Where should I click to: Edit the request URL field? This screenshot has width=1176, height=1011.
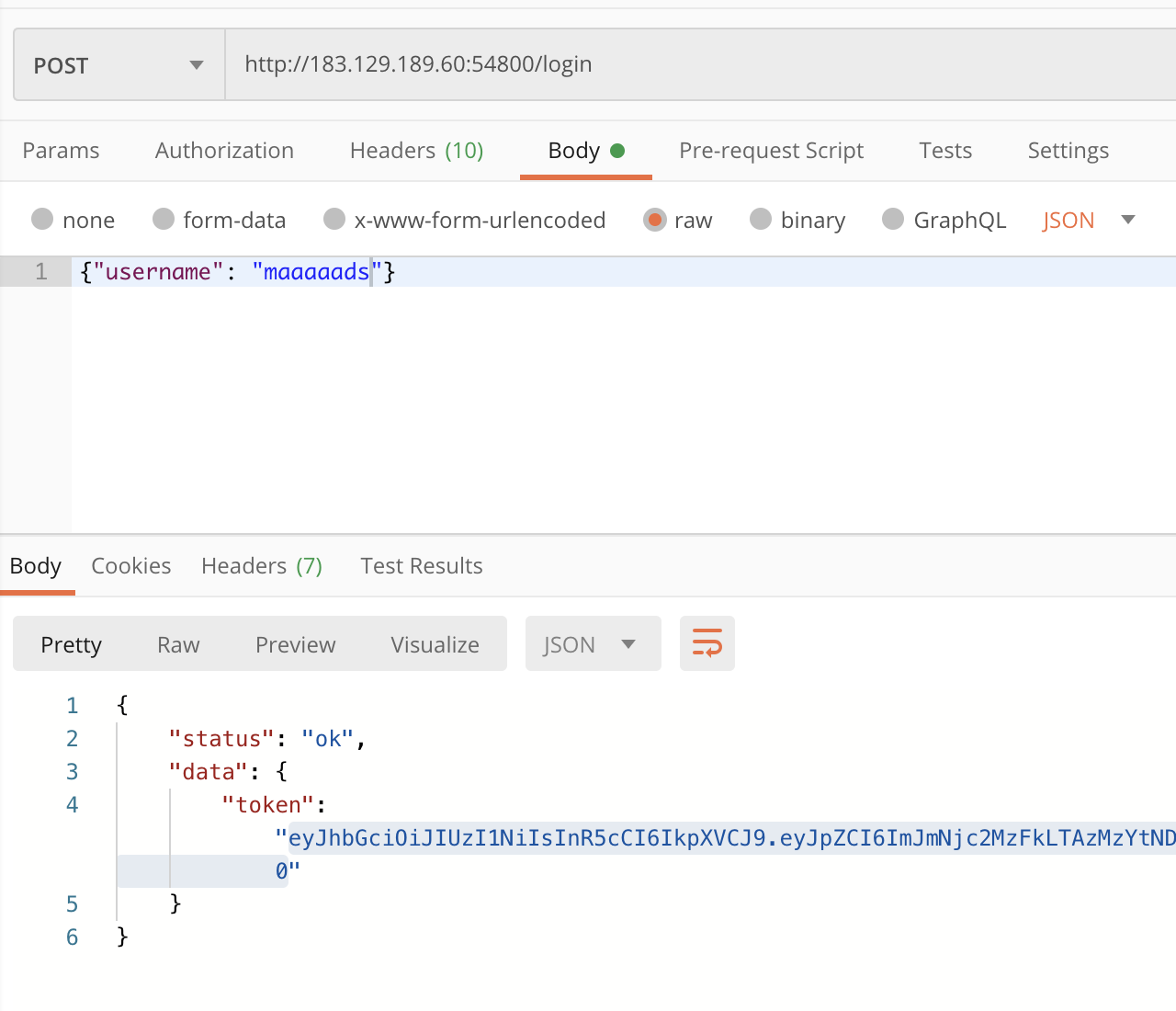pos(700,64)
